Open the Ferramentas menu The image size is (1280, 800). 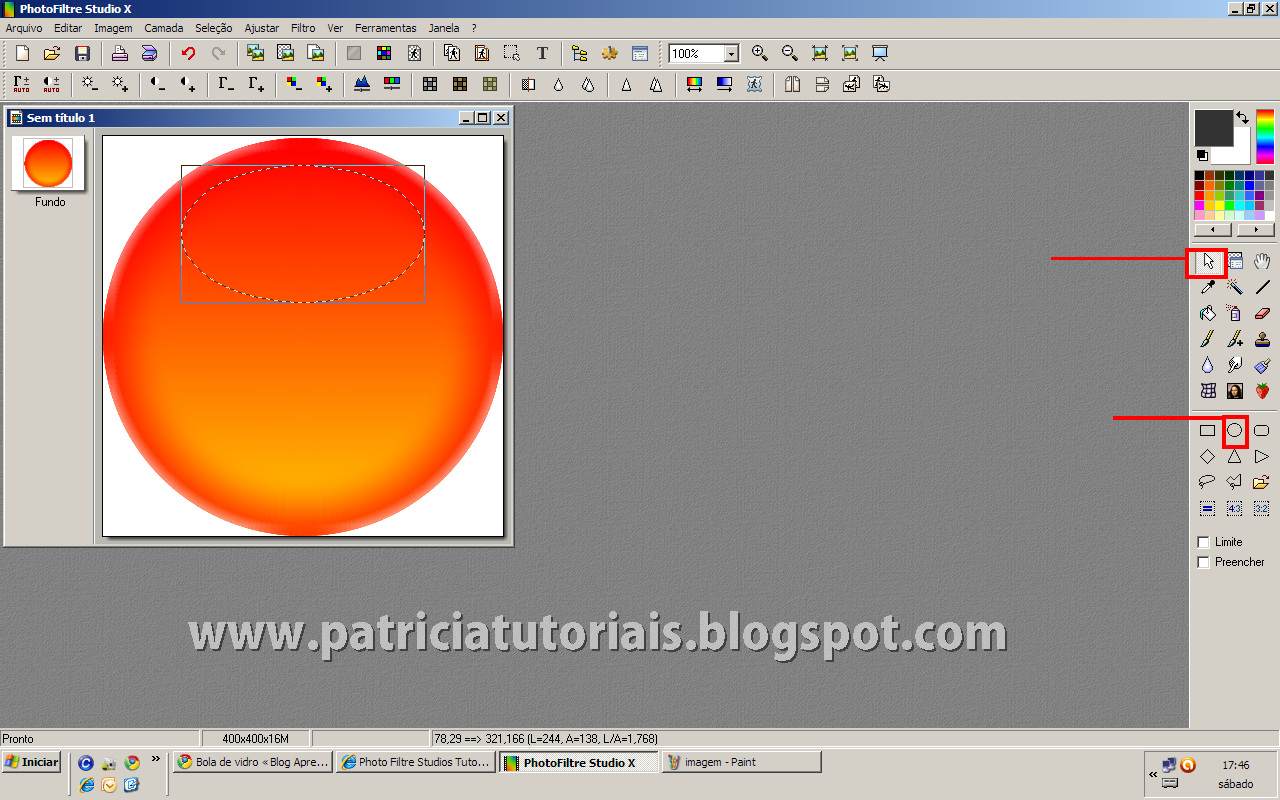coord(384,28)
